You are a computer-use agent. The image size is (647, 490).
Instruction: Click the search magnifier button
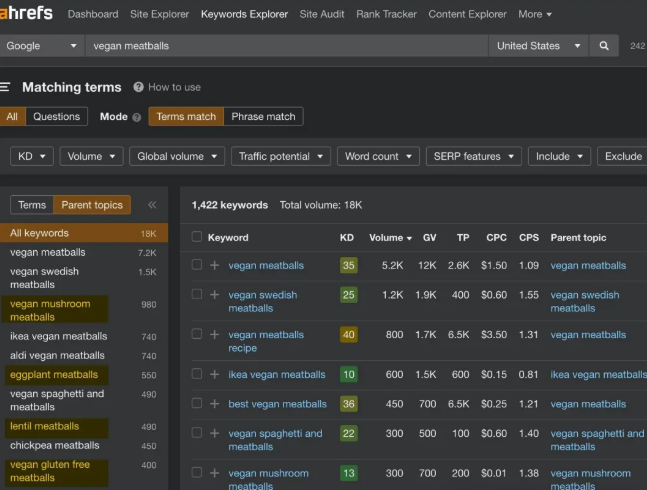[604, 46]
